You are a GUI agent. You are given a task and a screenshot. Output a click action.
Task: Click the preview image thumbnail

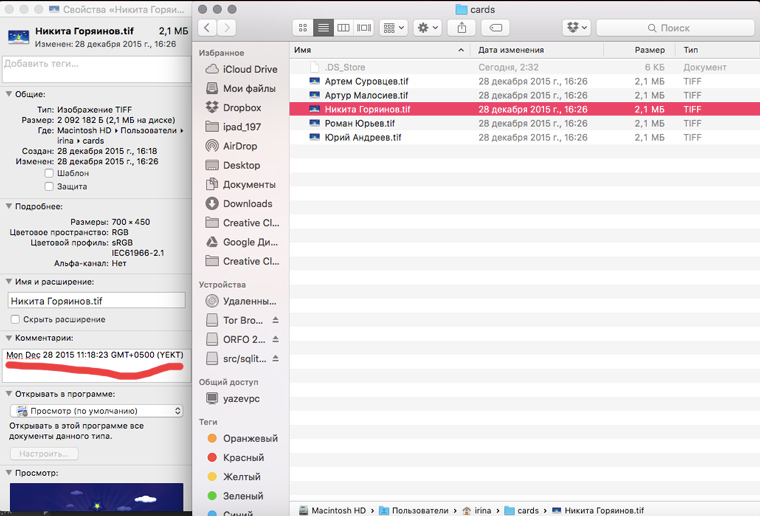[x=96, y=497]
